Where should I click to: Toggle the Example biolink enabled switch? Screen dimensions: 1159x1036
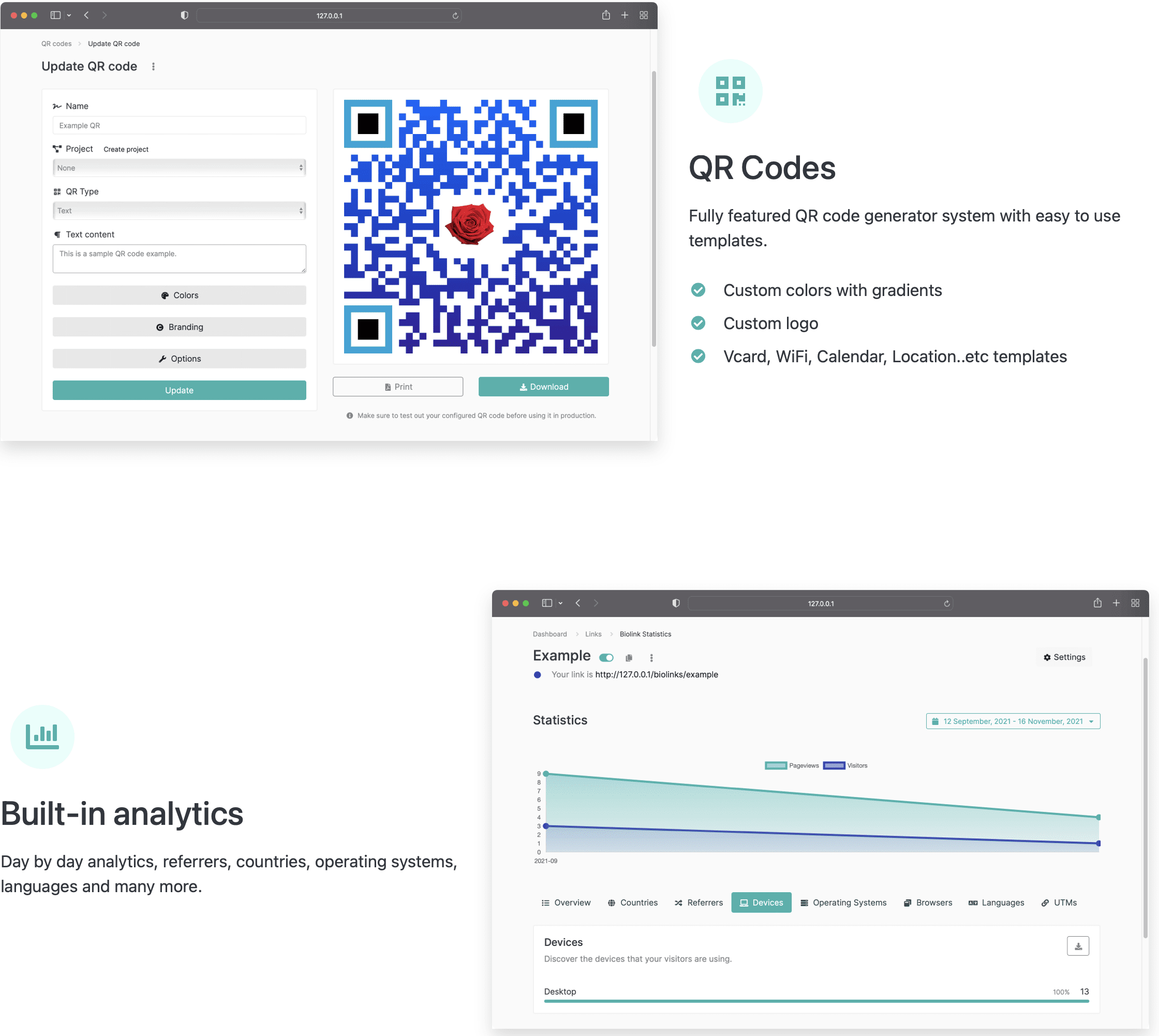click(606, 657)
